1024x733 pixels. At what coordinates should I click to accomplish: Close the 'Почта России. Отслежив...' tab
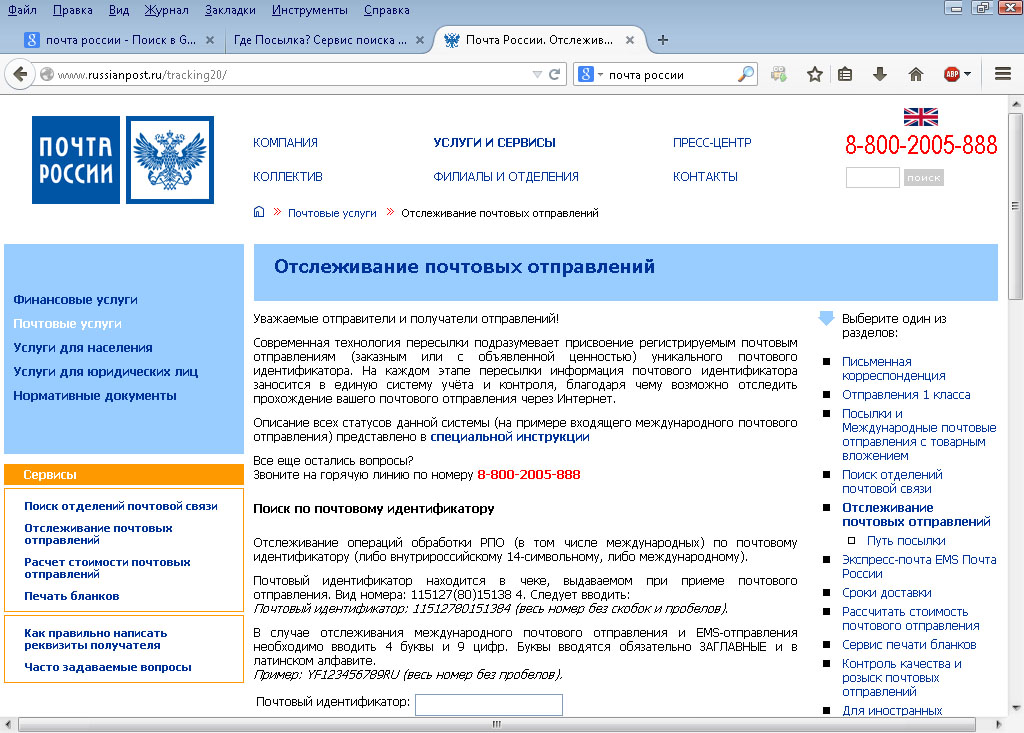point(630,40)
